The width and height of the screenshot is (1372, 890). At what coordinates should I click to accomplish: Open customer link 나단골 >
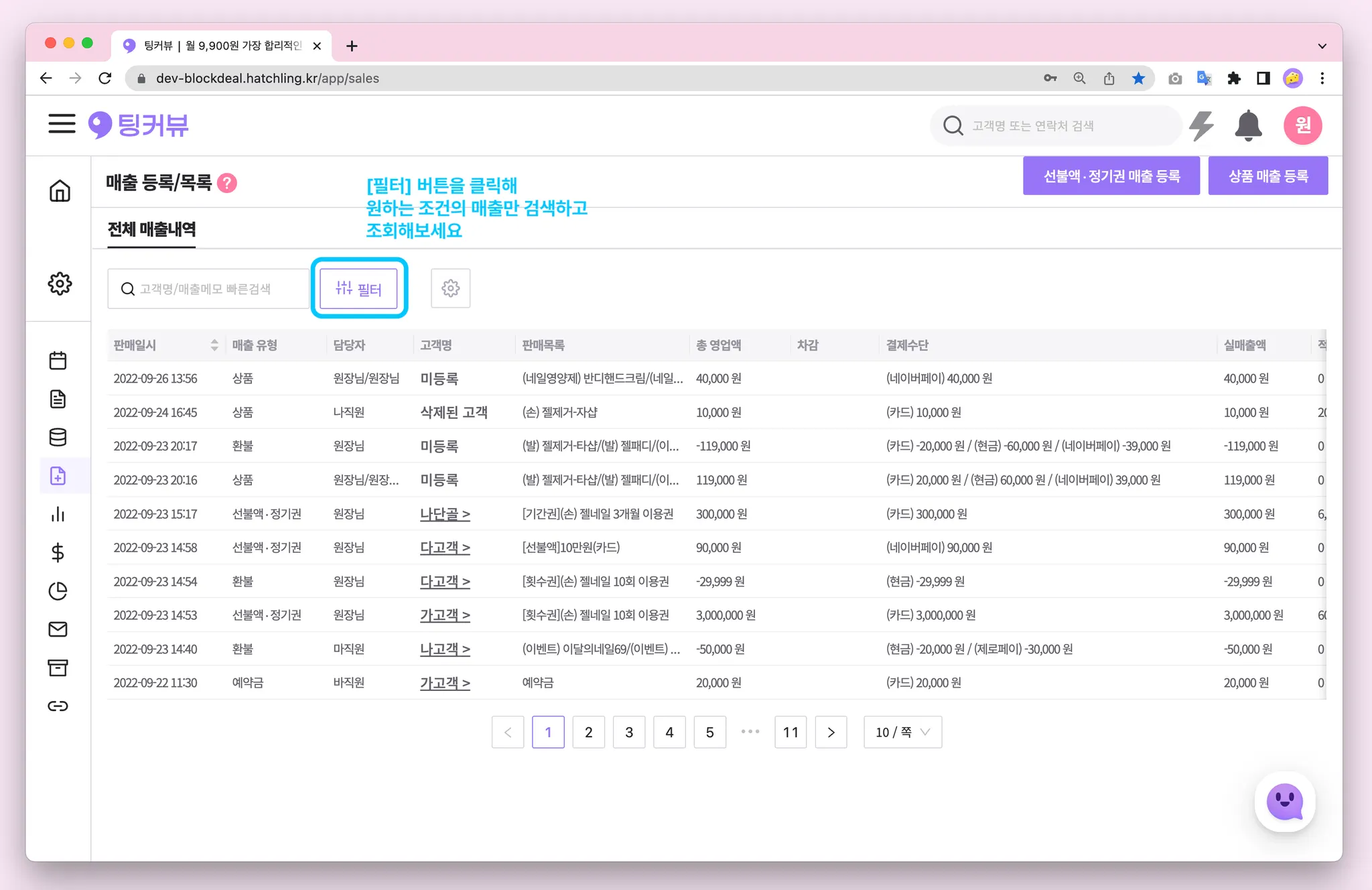(445, 514)
